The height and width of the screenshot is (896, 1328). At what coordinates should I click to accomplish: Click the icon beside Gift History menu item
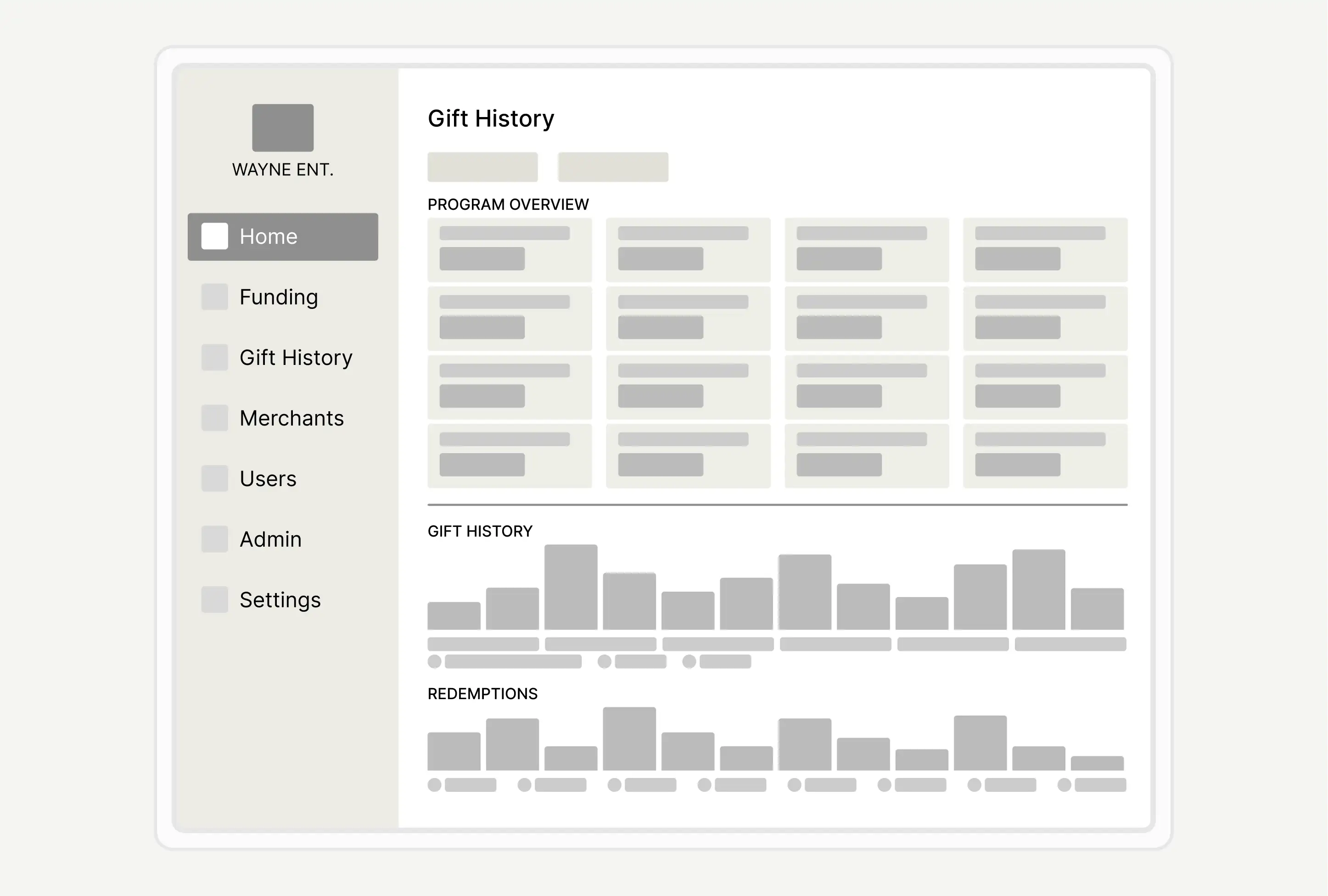tap(215, 357)
